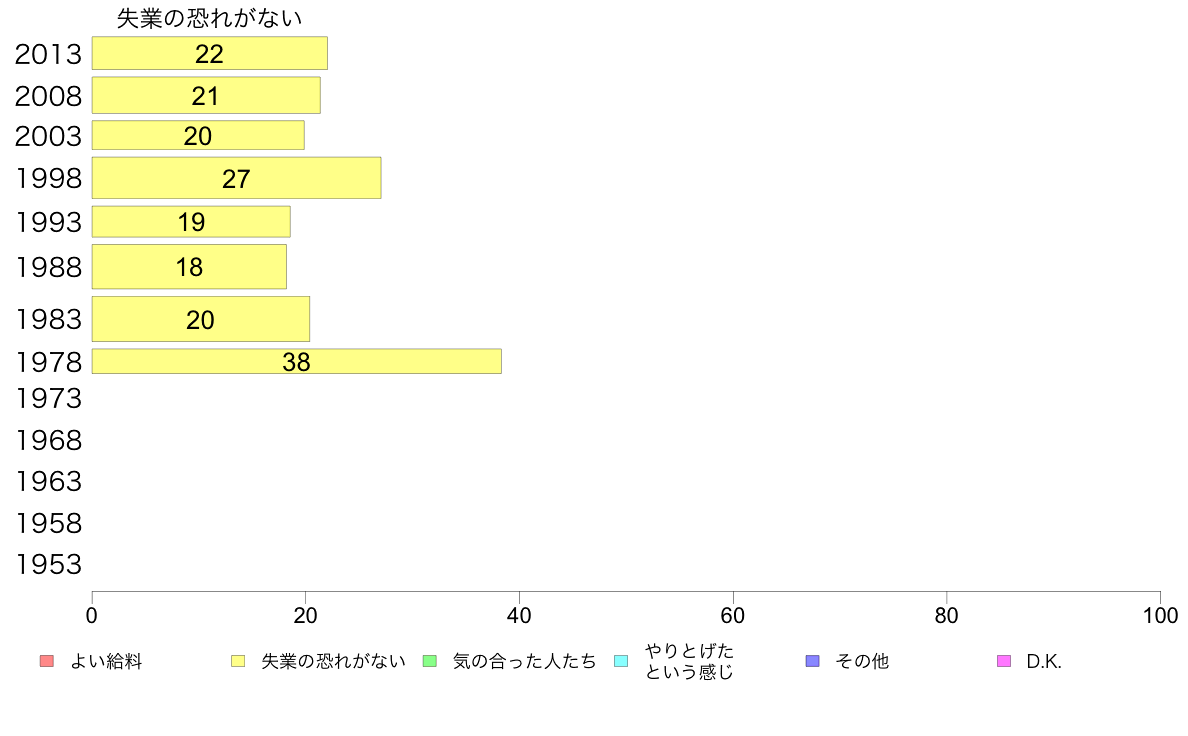
Task: Click the yellow 失業の恐れがない legend swatch
Action: coord(238,661)
